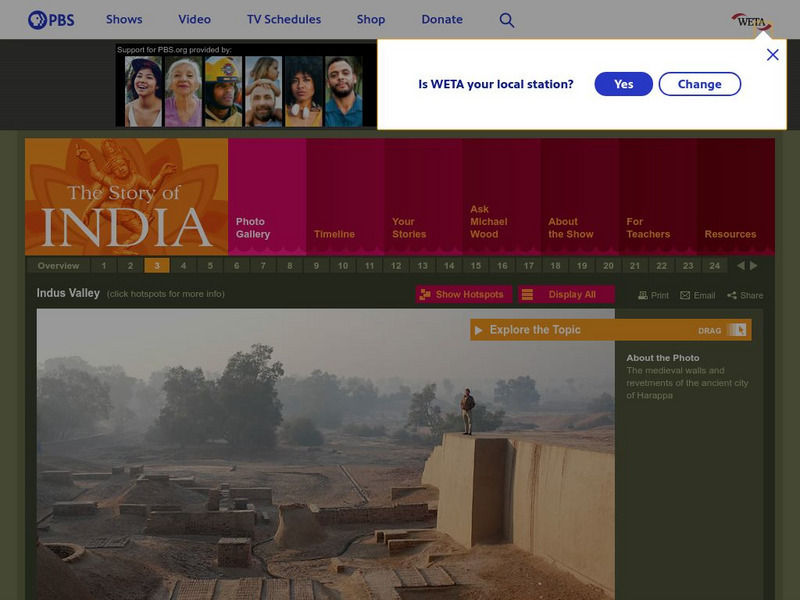Select photo number 12
Image resolution: width=800 pixels, height=600 pixels.
click(393, 265)
